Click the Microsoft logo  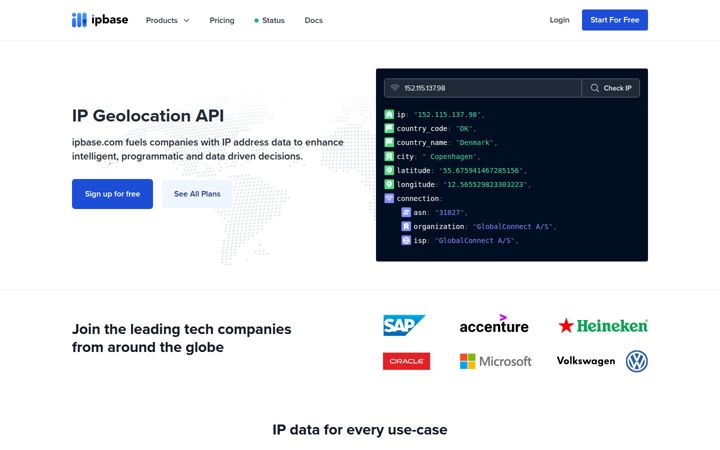pos(496,361)
